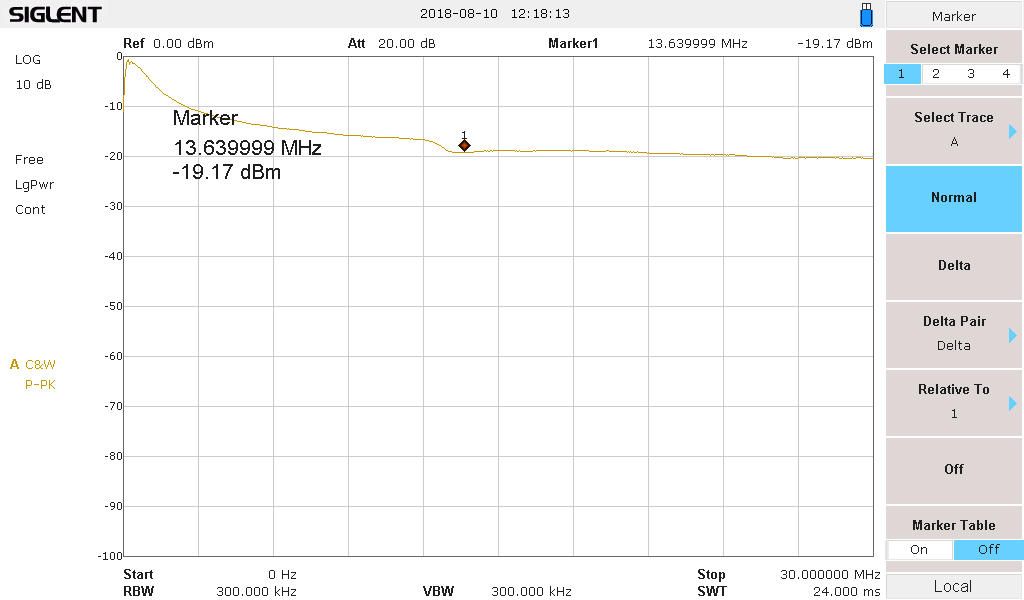Click the Cont sweep label
Viewport: 1024px width, 600px height.
[x=30, y=210]
